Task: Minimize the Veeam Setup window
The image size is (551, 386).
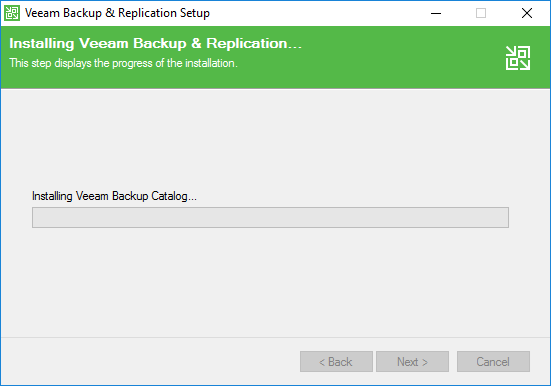Action: 436,13
